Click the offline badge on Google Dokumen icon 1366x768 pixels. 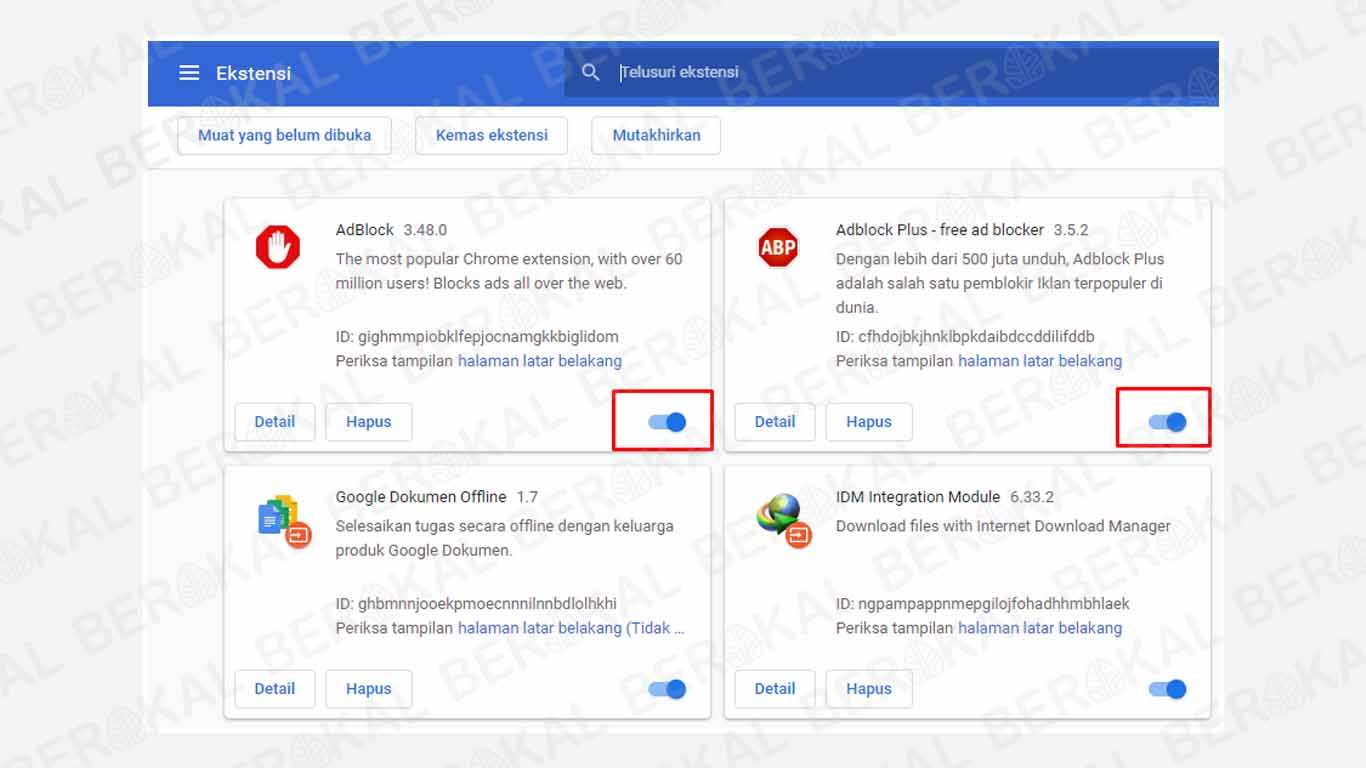(297, 533)
